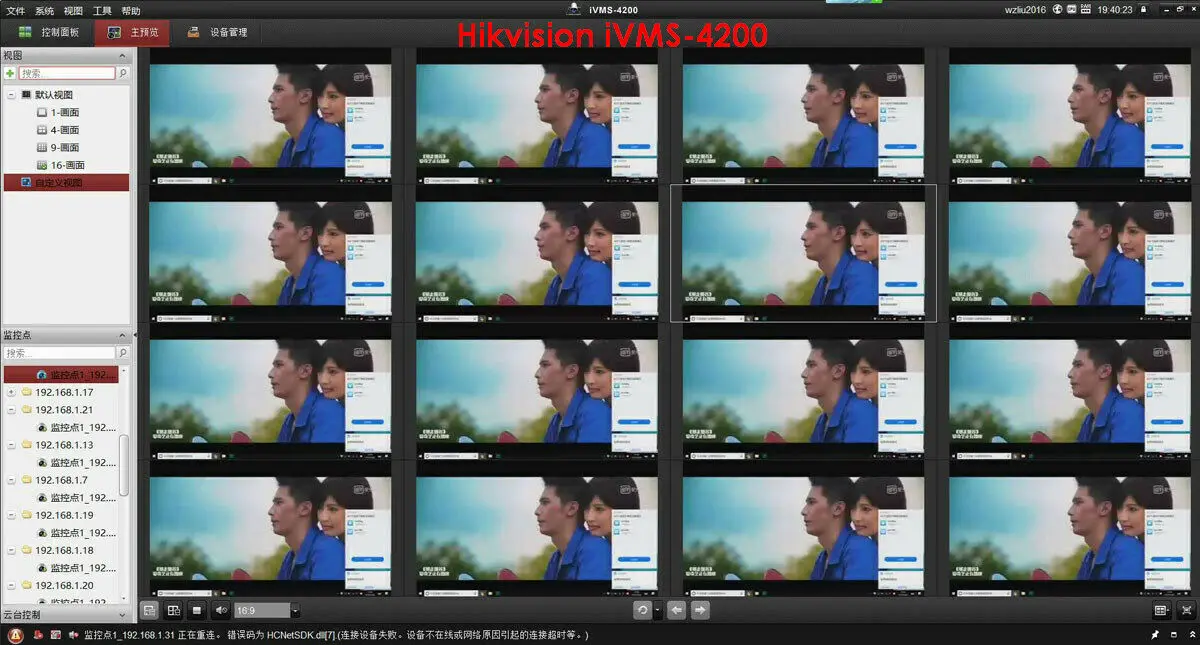
Task: Select the highlighted third video in row two
Action: (x=803, y=253)
